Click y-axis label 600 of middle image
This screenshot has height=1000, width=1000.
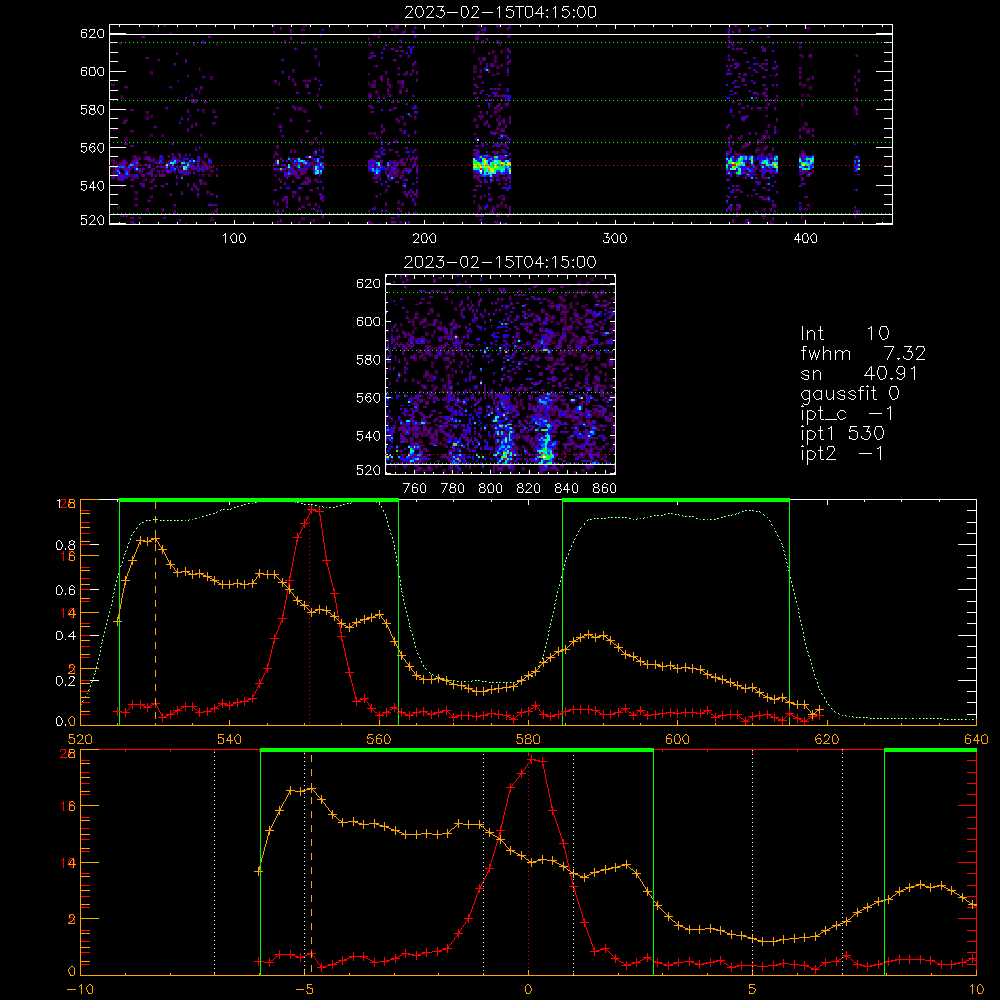coord(369,321)
